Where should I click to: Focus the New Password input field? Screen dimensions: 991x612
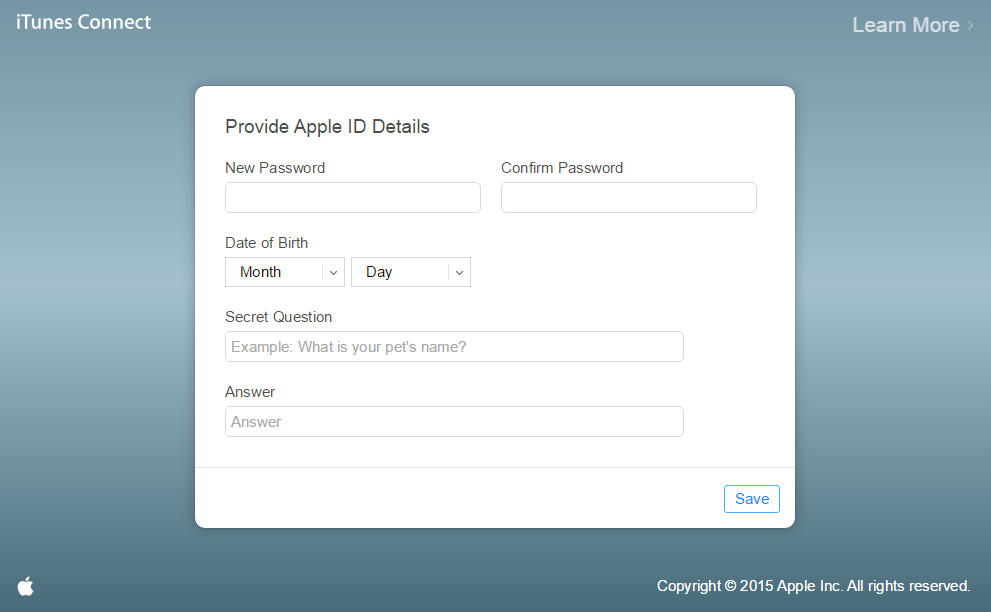[x=352, y=198]
